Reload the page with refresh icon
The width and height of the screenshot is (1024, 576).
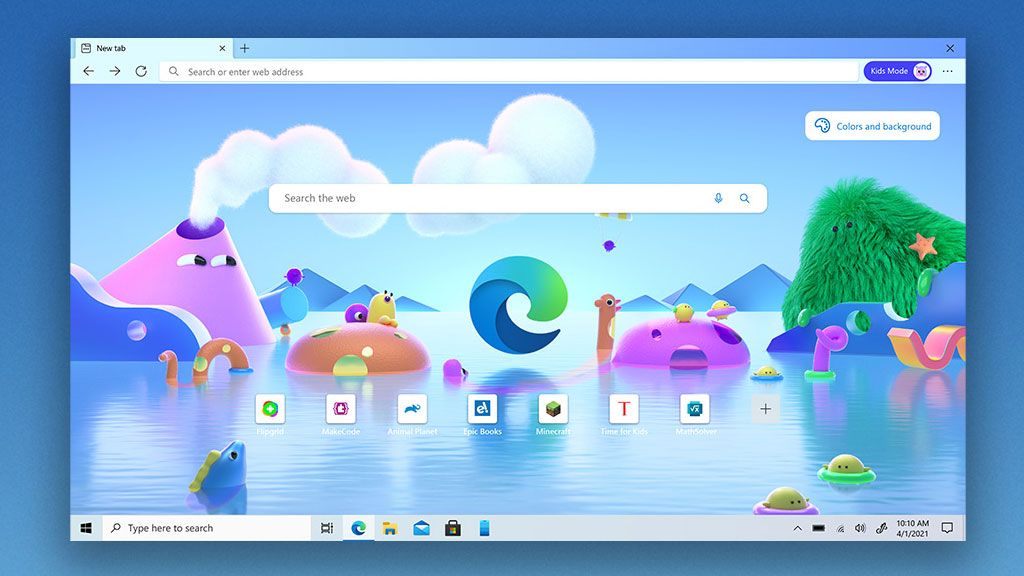point(141,71)
